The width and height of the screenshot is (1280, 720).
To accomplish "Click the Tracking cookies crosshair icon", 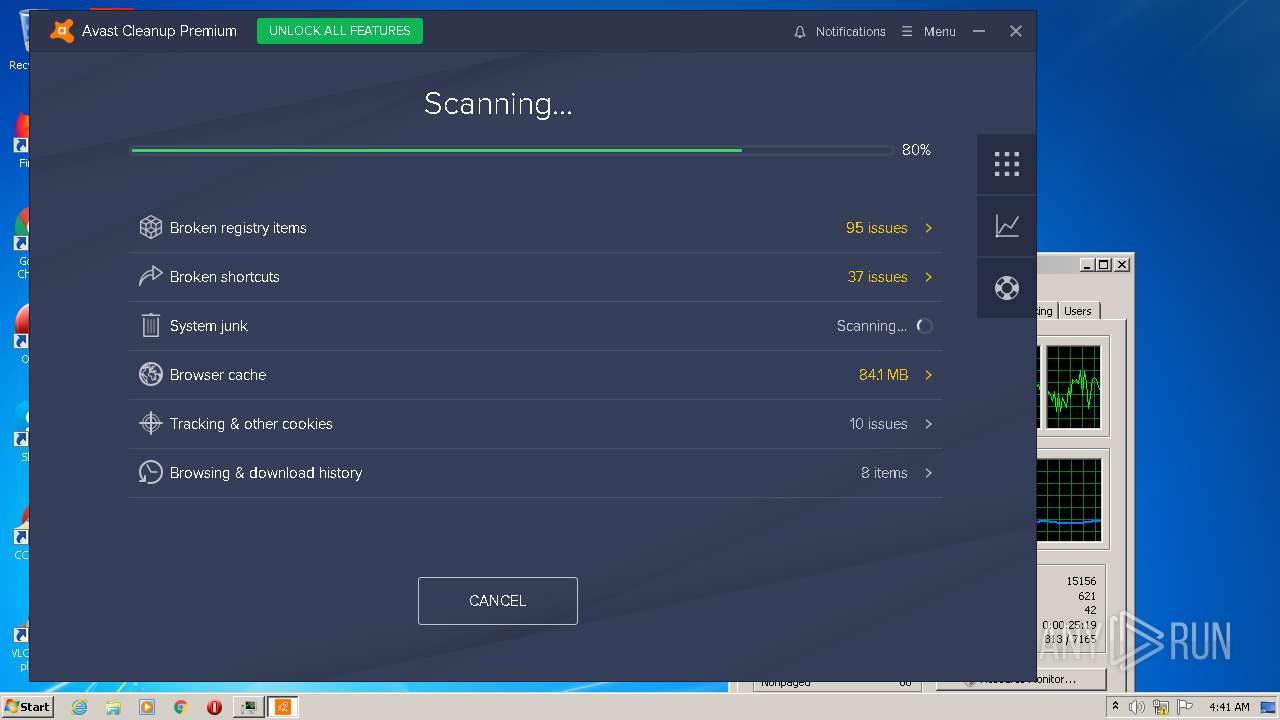I will tap(150, 424).
